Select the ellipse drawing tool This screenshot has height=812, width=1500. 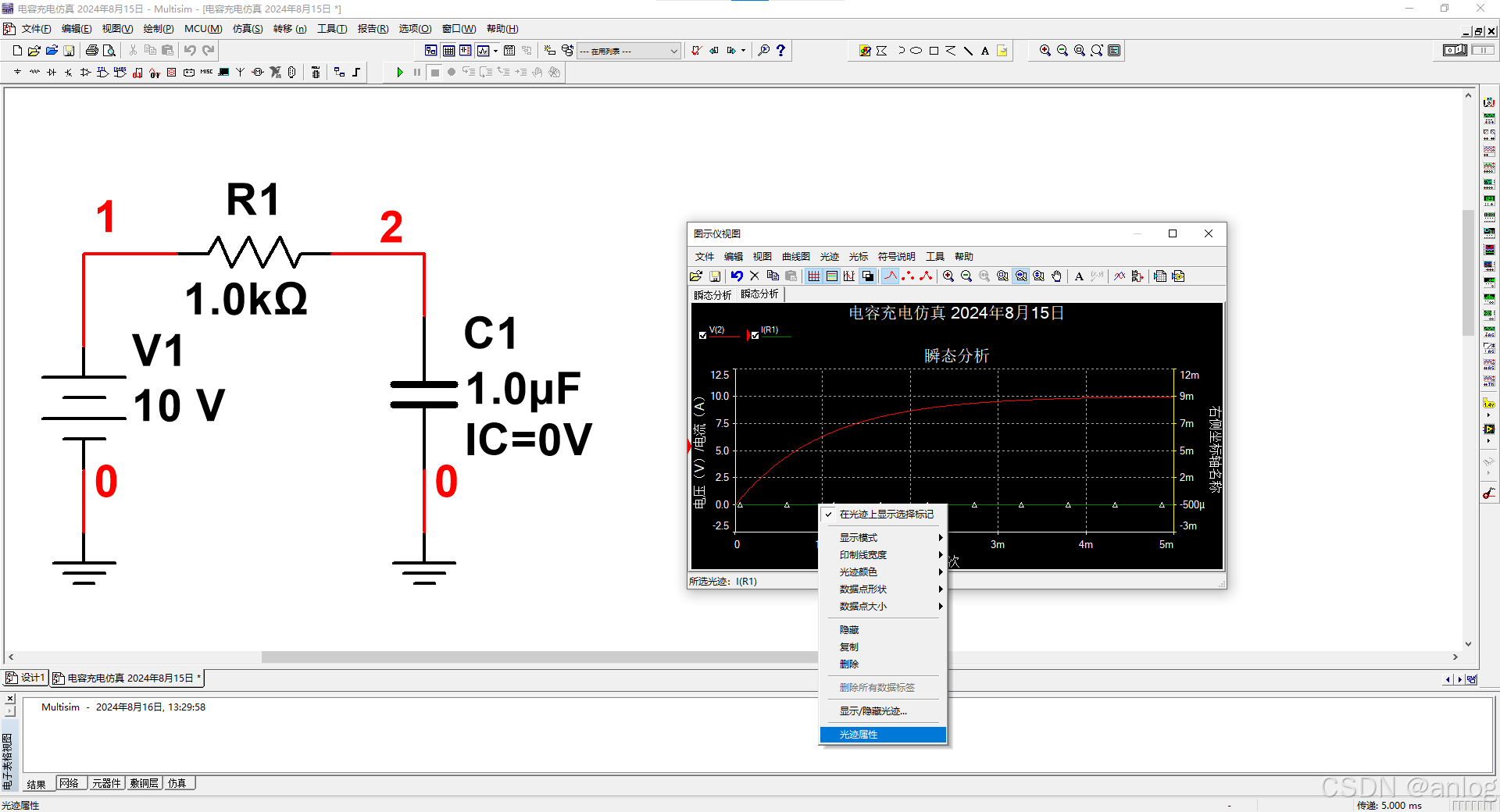[x=916, y=51]
